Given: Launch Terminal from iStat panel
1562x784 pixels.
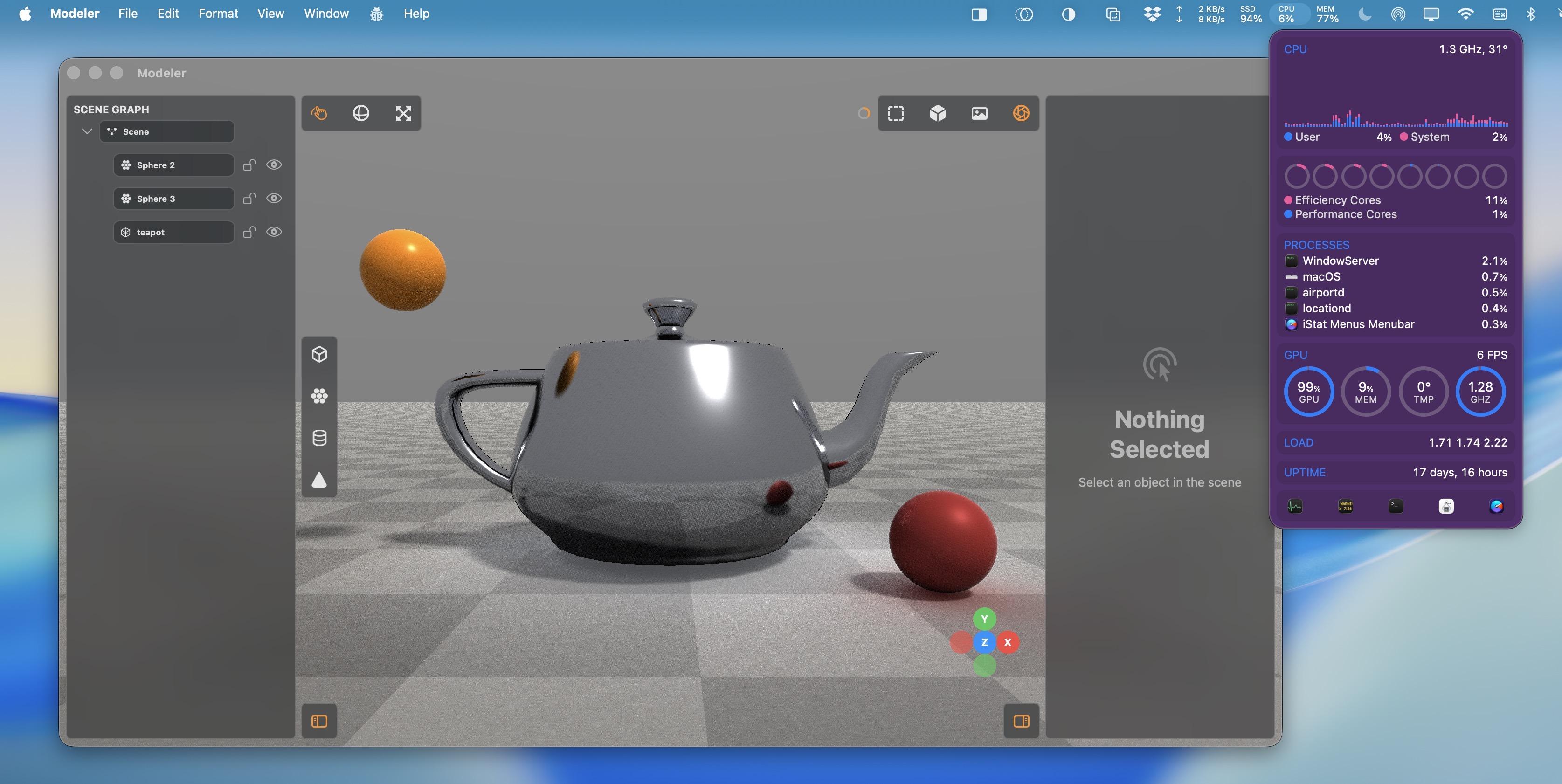Looking at the screenshot, I should click(x=1395, y=506).
